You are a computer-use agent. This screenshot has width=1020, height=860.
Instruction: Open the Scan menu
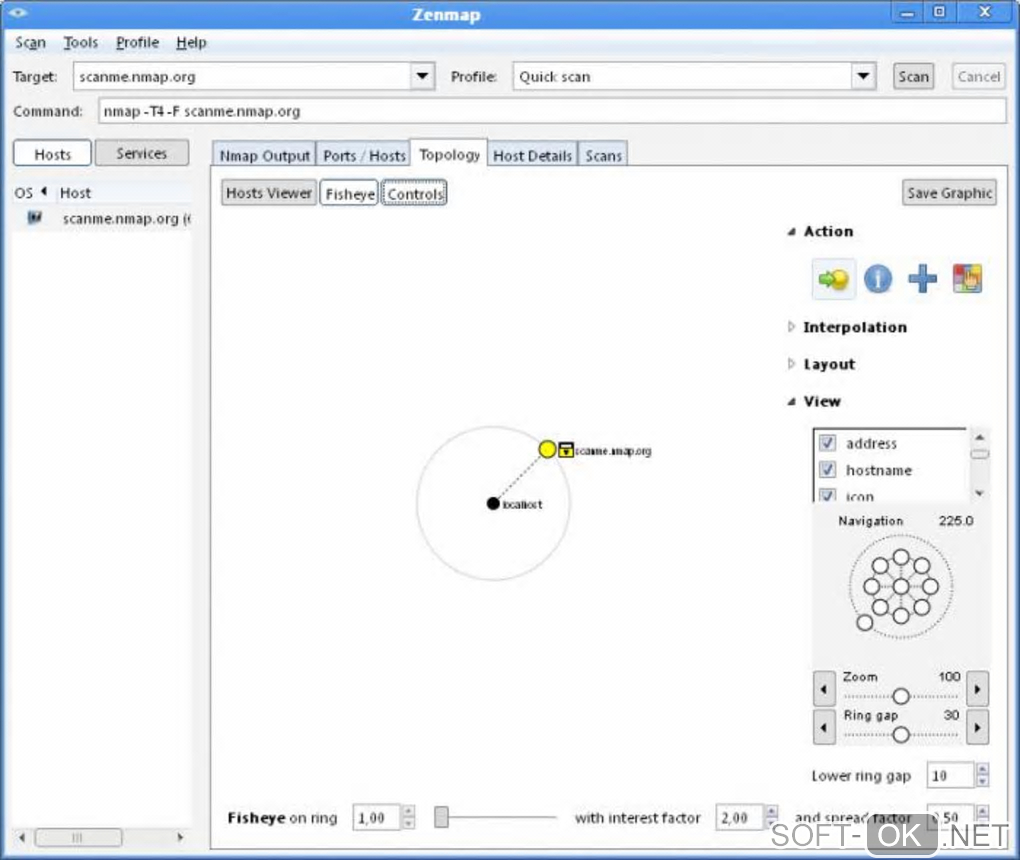tap(31, 42)
